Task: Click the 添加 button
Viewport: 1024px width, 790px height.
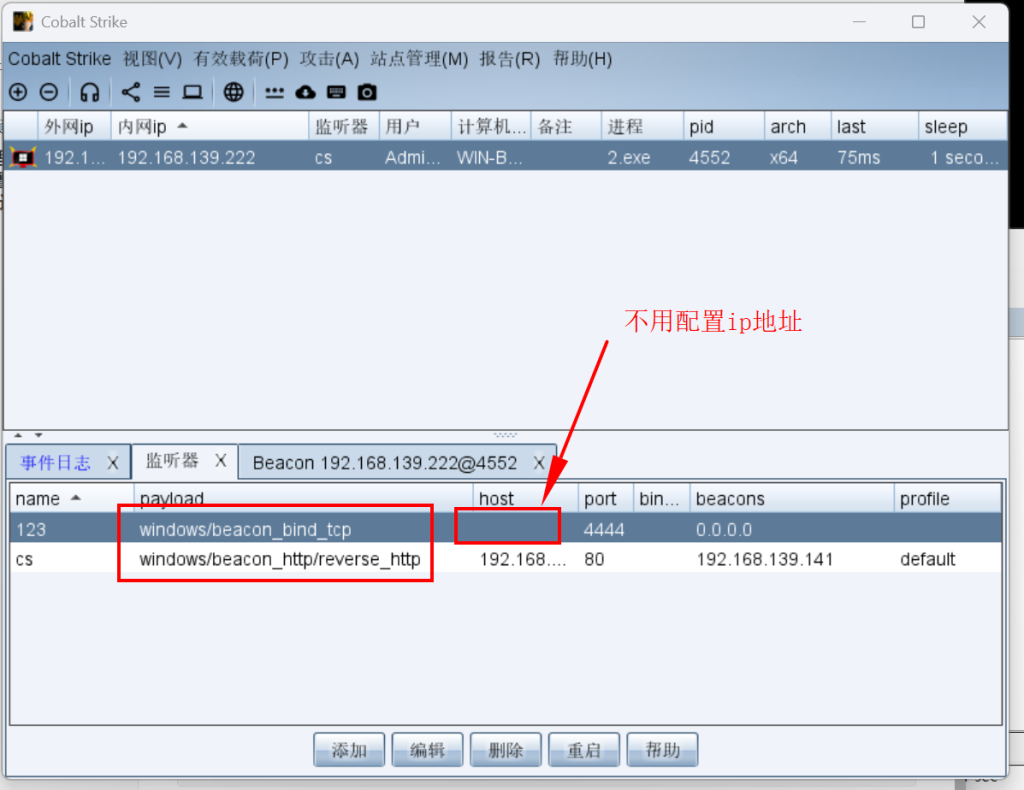Action: pyautogui.click(x=349, y=750)
